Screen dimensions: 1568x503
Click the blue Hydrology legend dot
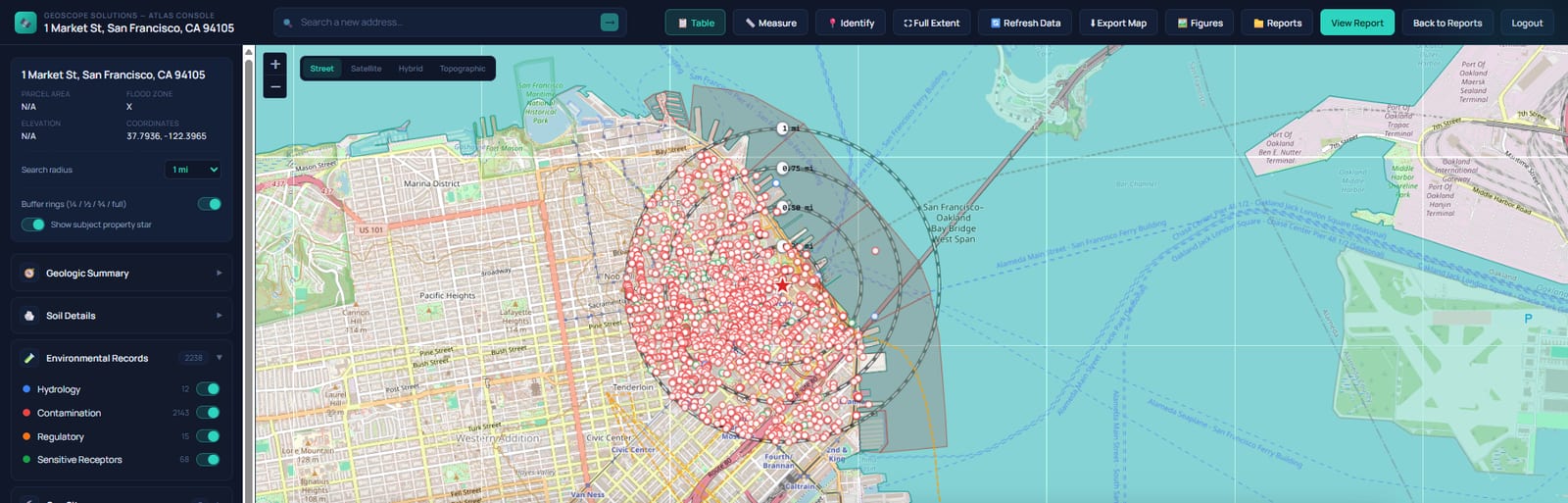[26, 389]
